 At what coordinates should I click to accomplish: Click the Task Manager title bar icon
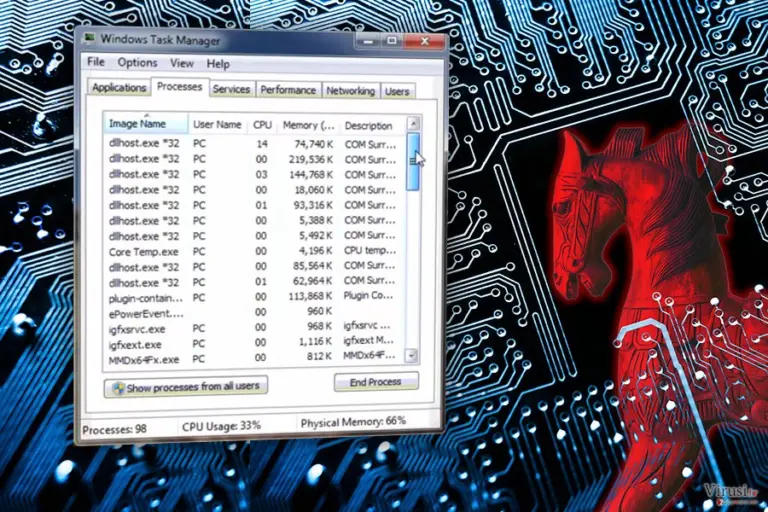point(90,38)
